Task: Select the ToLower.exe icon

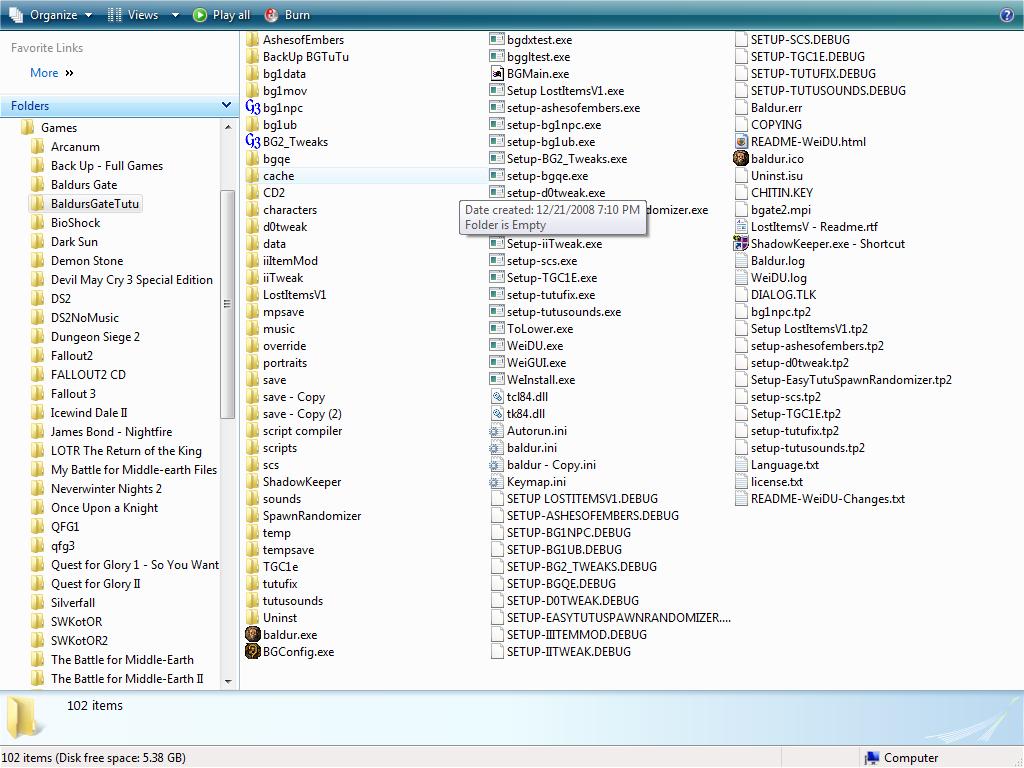Action: tap(497, 328)
